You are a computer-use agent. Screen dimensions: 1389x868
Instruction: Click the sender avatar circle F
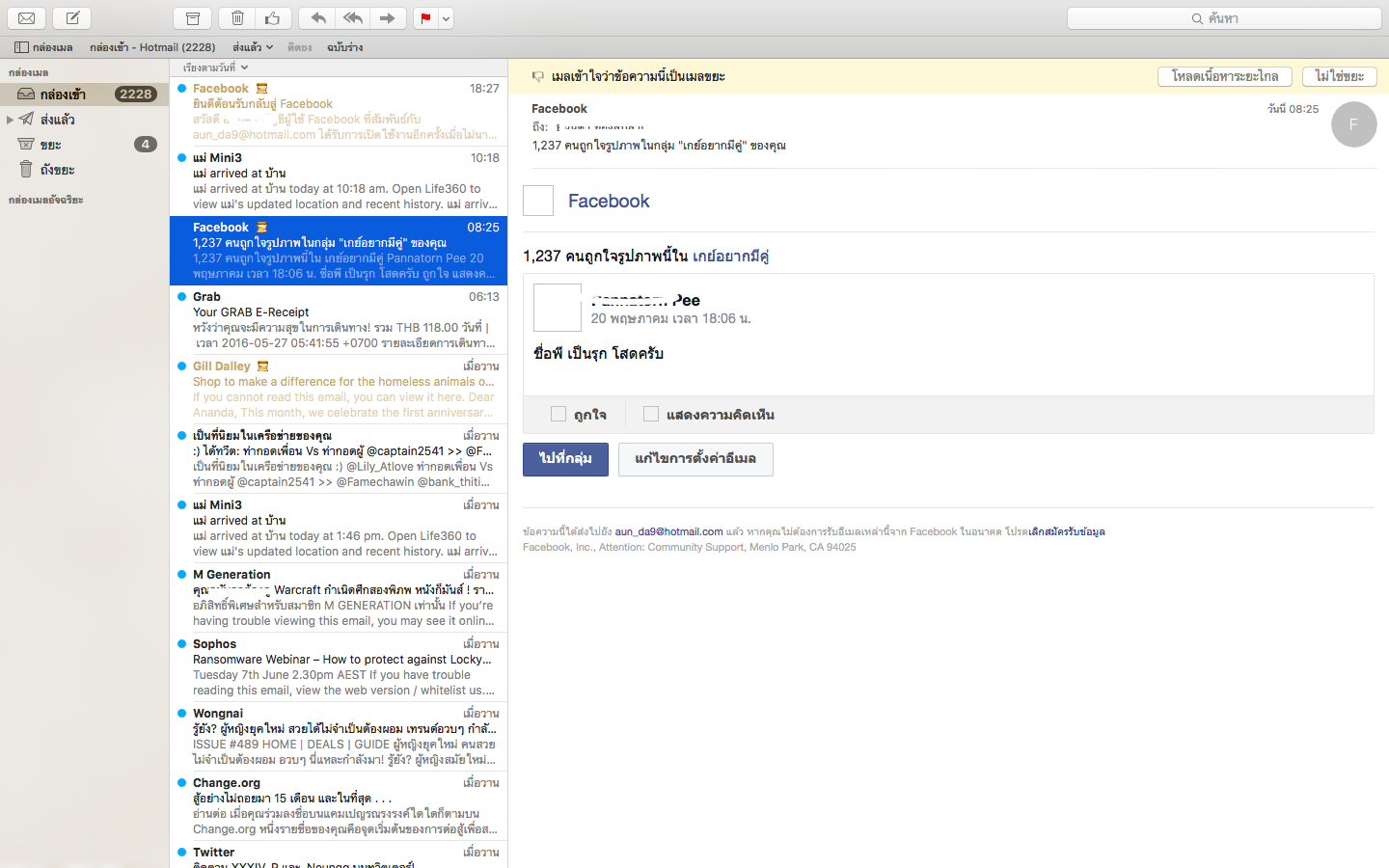pos(1353,124)
